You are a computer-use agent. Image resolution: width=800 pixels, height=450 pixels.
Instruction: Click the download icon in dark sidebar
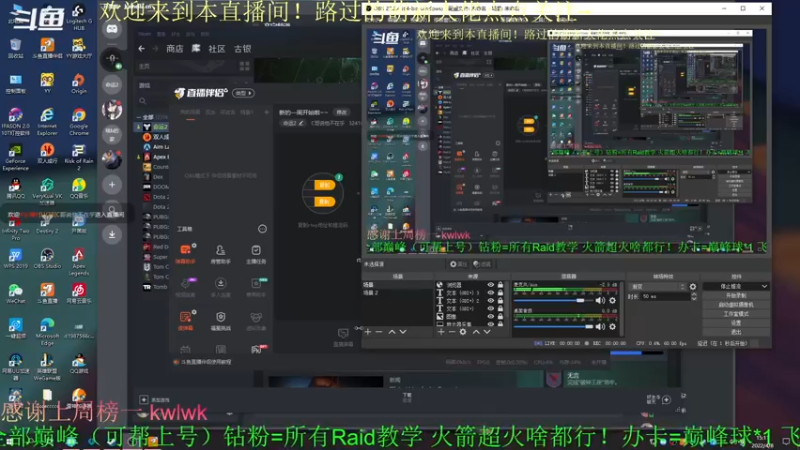point(112,234)
